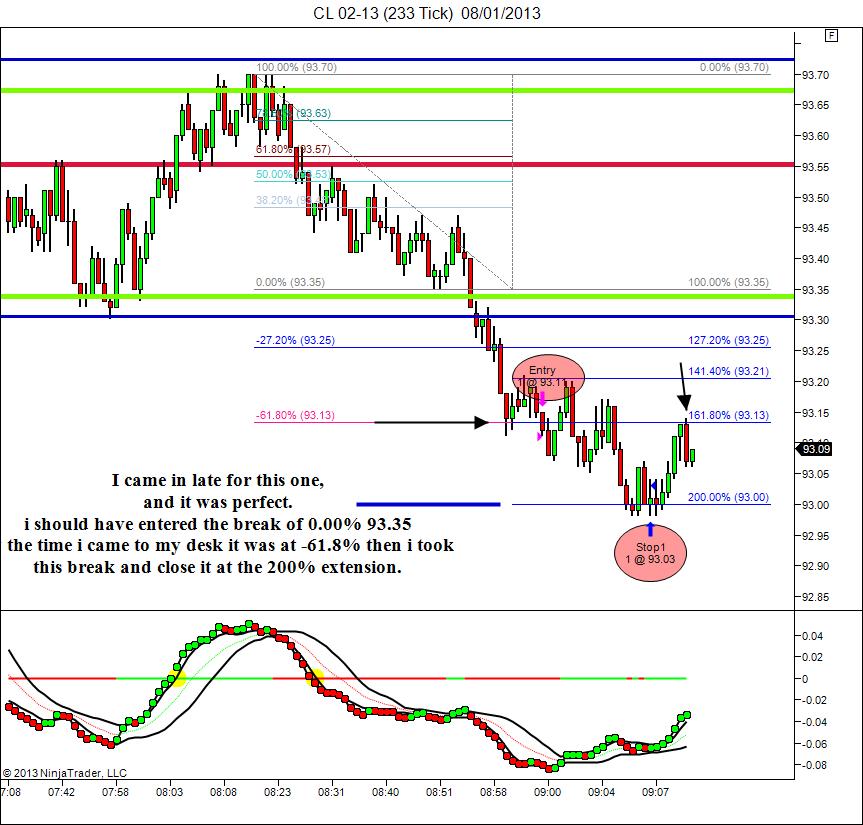Click the 0 level label on indicator axis

tap(805, 679)
